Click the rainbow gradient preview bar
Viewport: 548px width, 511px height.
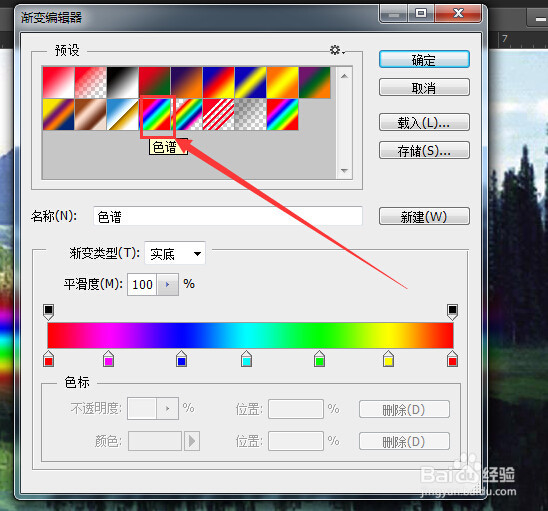[x=250, y=335]
